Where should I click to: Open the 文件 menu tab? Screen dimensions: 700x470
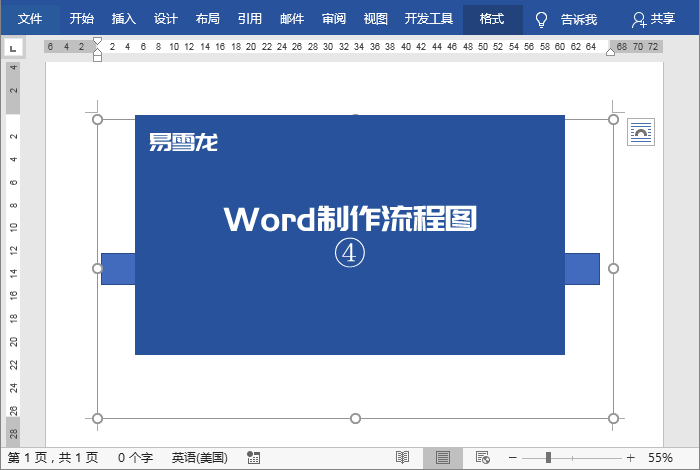30,19
